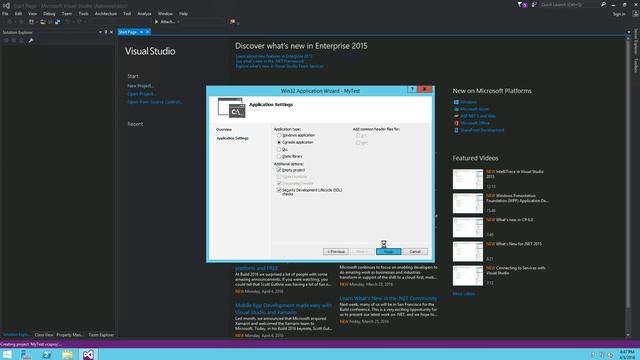
Task: Click the Overview link in wizard sidebar
Action: pyautogui.click(x=224, y=129)
